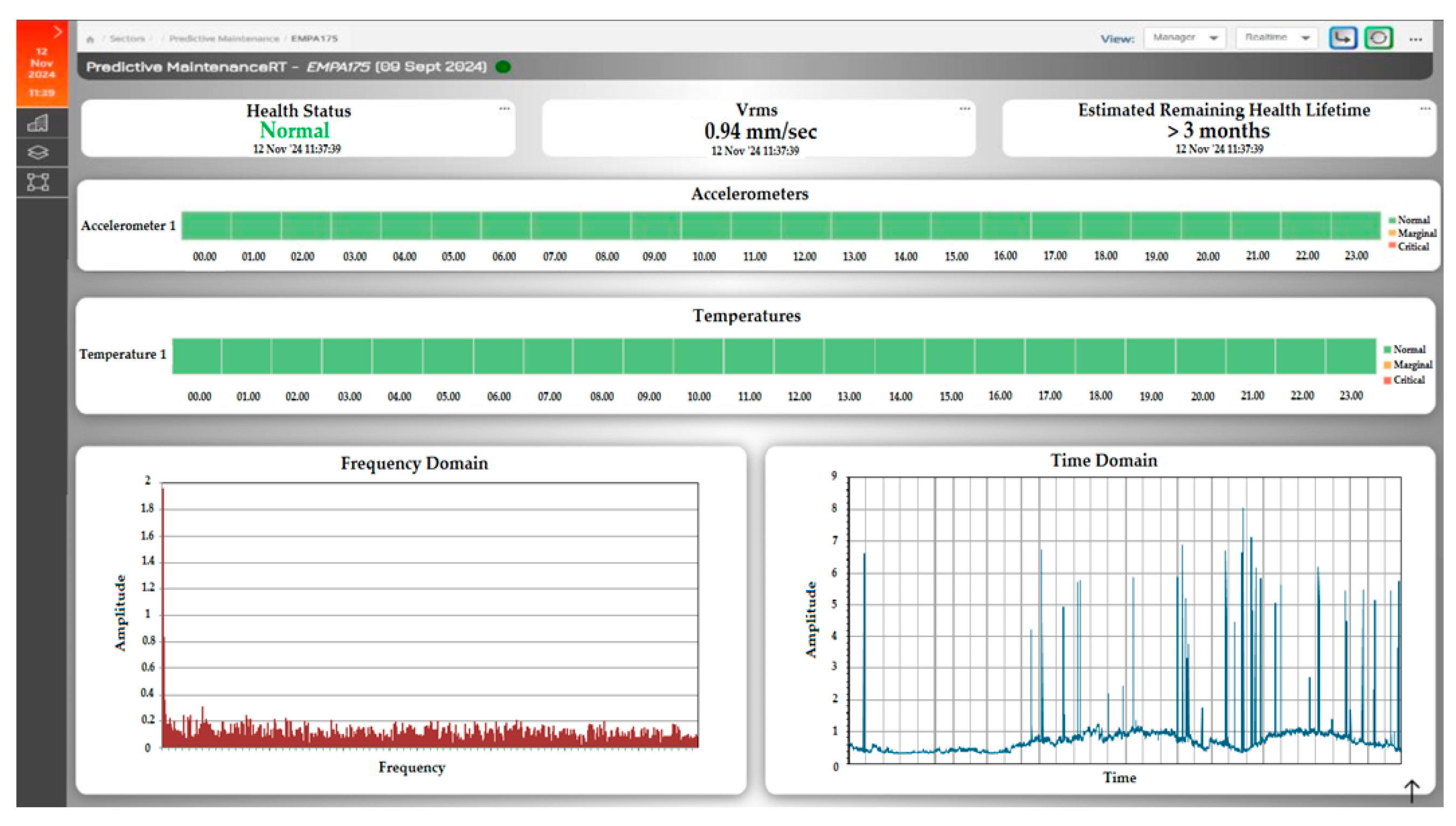Click the scroll-to-top arrow icon
This screenshot has width=1456, height=826.
pyautogui.click(x=1411, y=790)
